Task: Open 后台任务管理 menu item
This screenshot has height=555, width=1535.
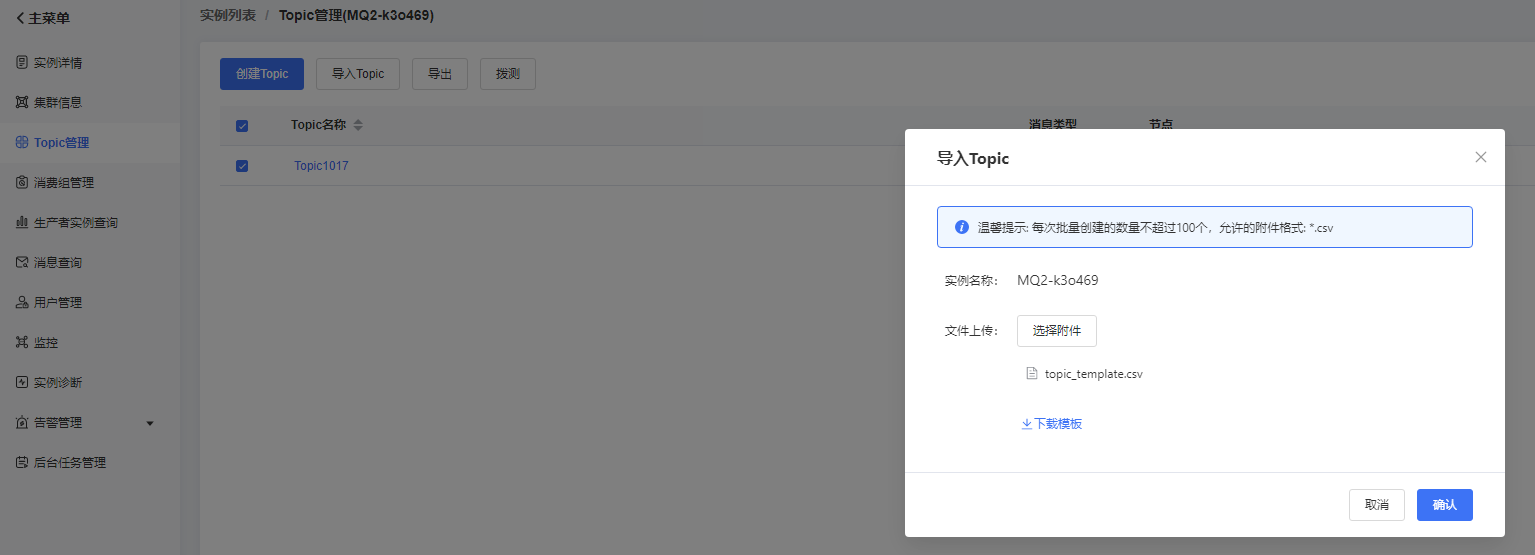Action: coord(90,462)
